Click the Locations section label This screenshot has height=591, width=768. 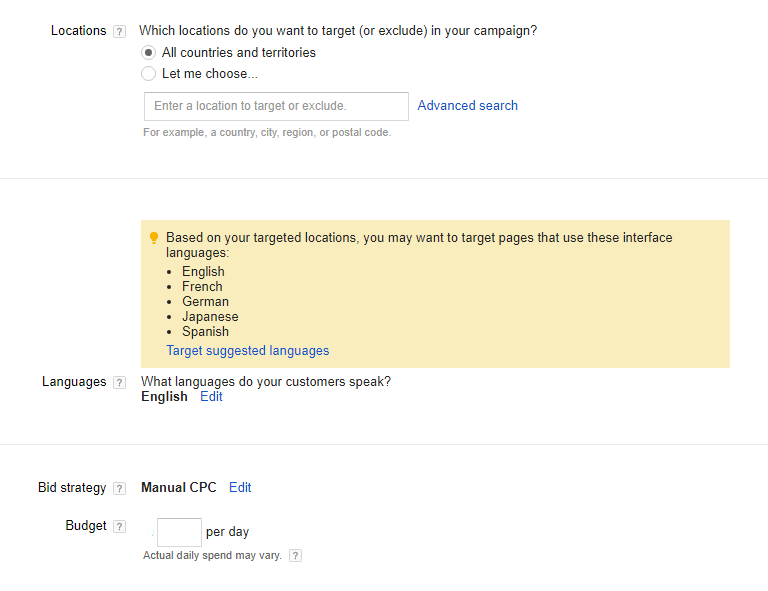[78, 30]
